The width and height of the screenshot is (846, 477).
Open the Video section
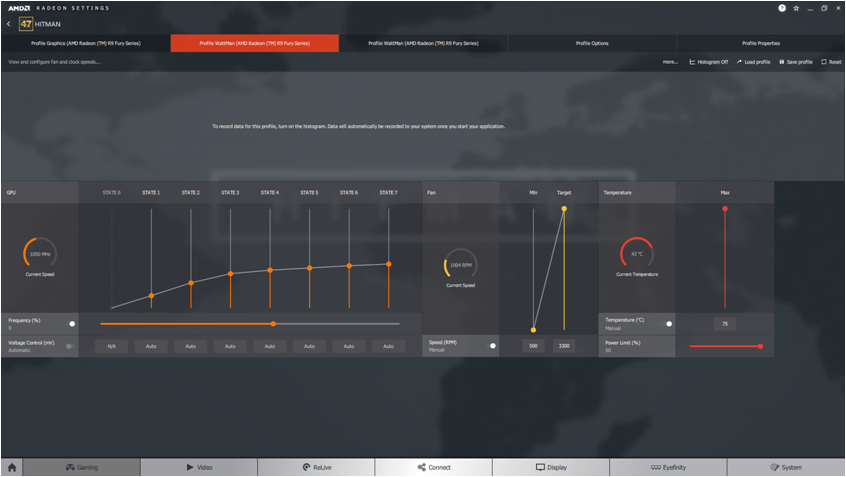click(199, 467)
